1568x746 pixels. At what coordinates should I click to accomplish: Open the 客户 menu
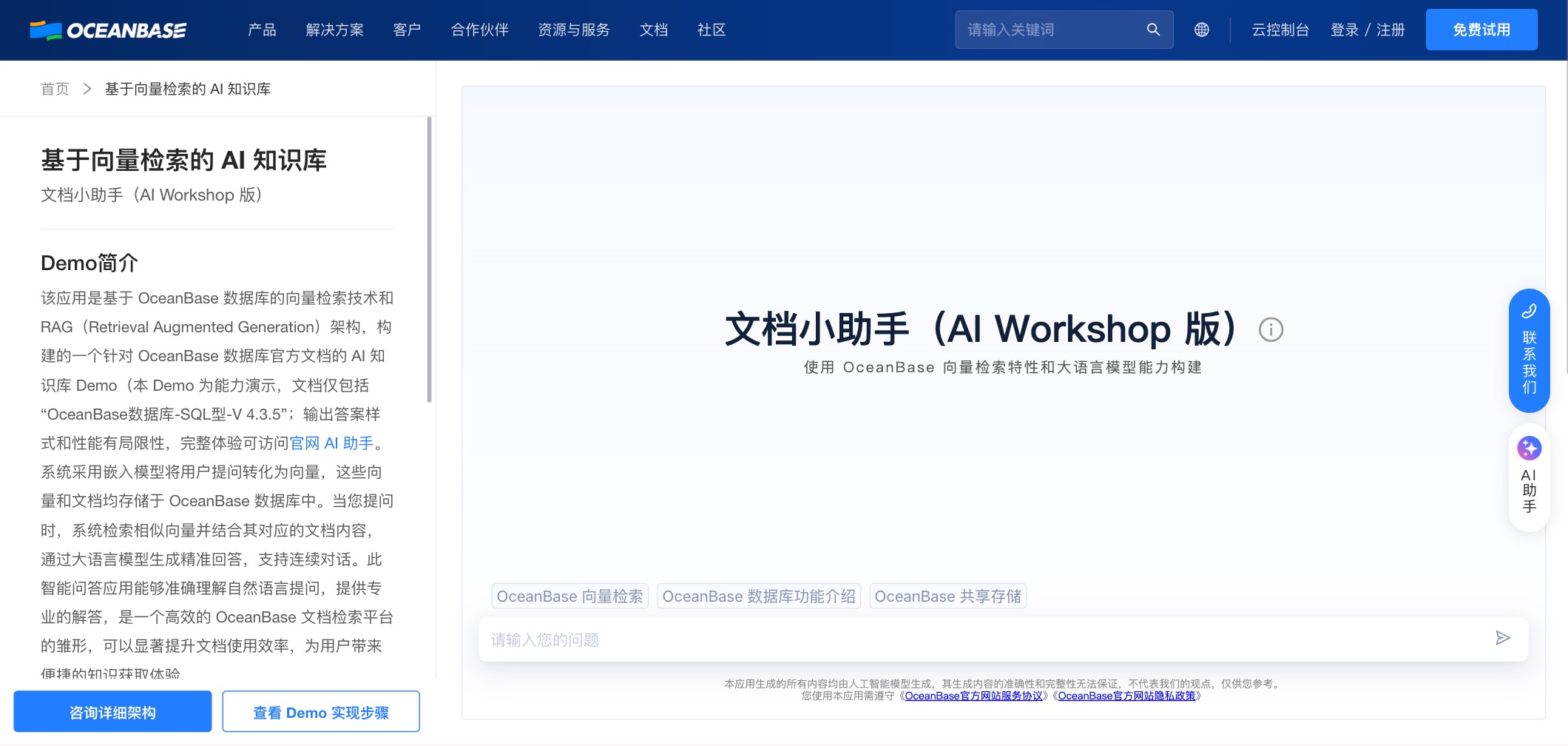[407, 30]
